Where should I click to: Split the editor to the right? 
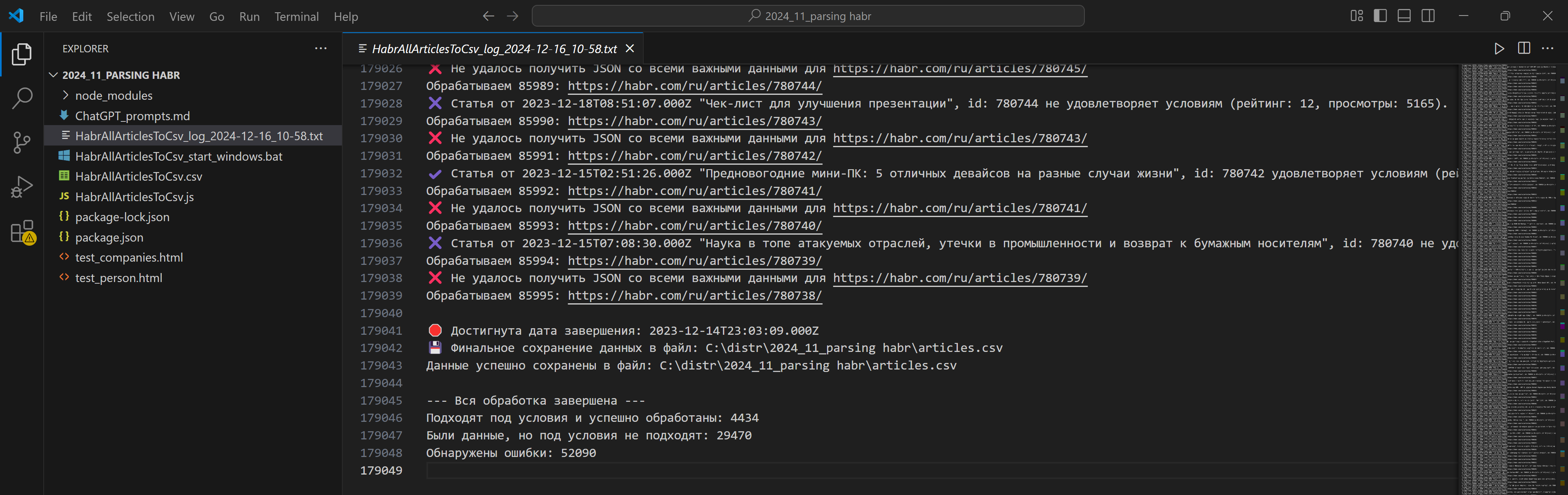tap(1523, 49)
